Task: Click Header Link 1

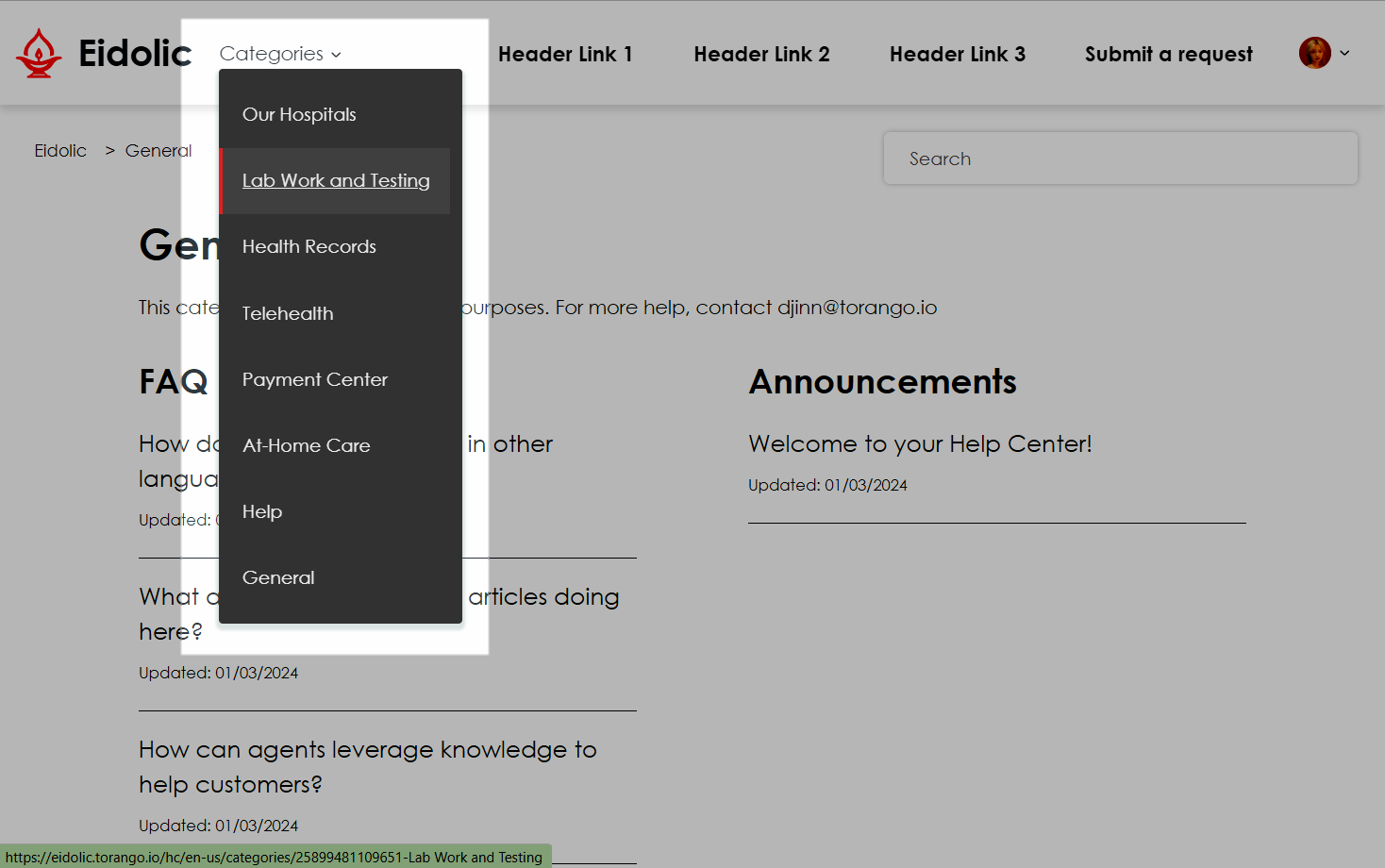Action: 565,55
